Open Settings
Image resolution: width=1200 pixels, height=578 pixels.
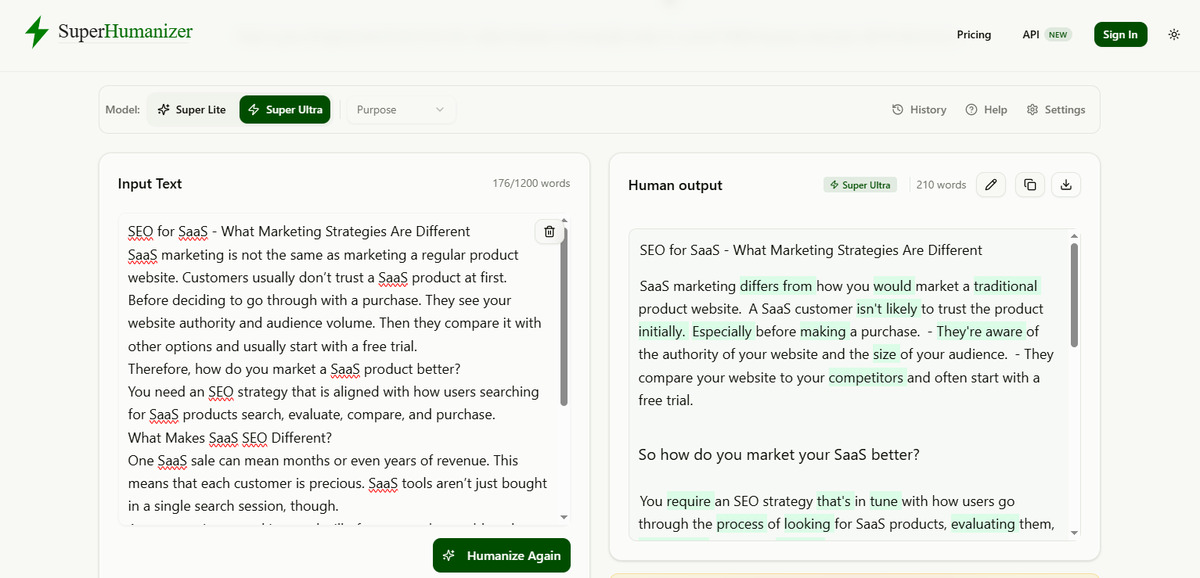(1056, 110)
